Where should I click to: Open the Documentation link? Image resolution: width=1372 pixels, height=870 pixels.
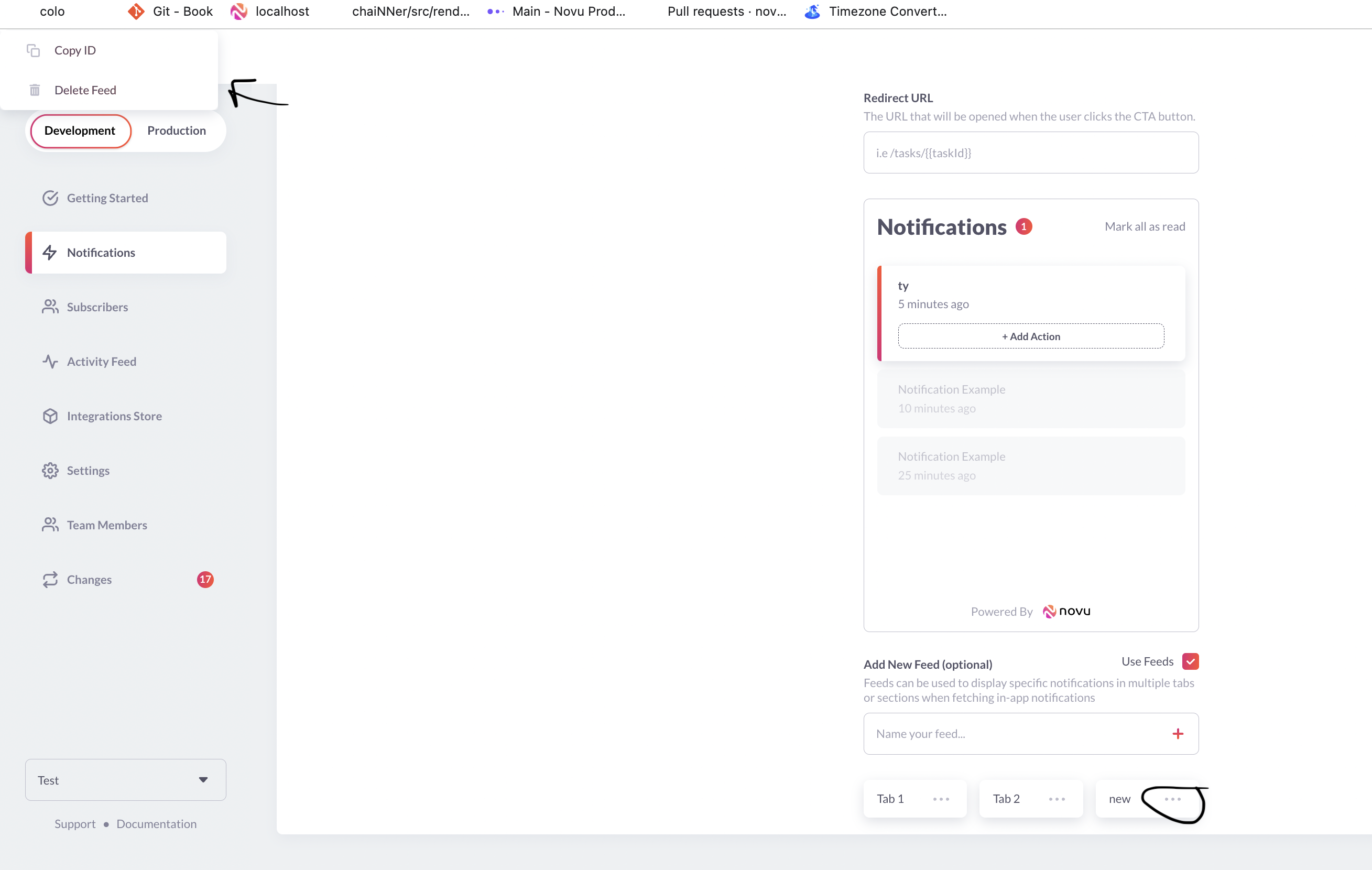(156, 824)
